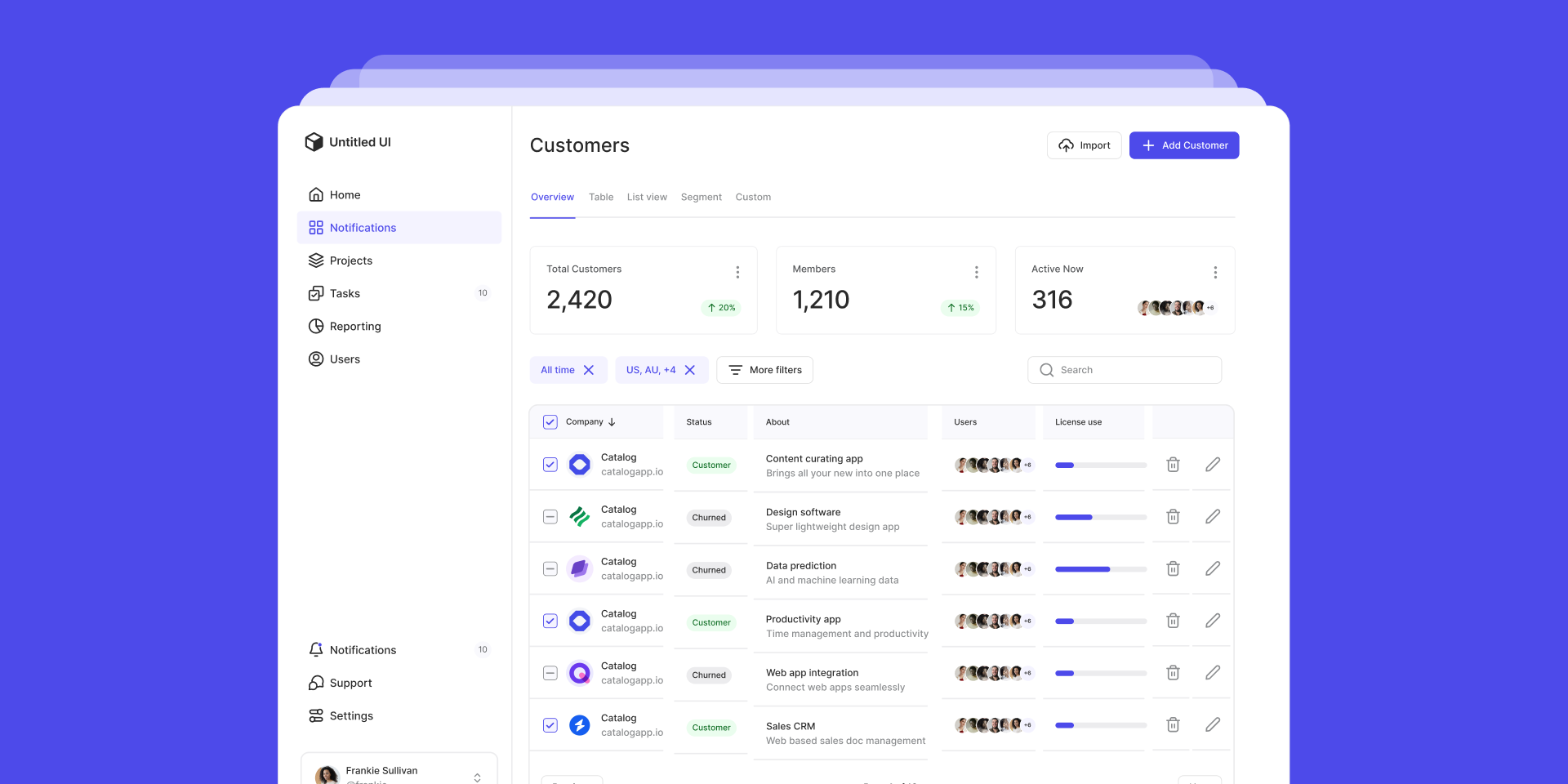Click the trash icon for Content curating app row

tap(1173, 465)
